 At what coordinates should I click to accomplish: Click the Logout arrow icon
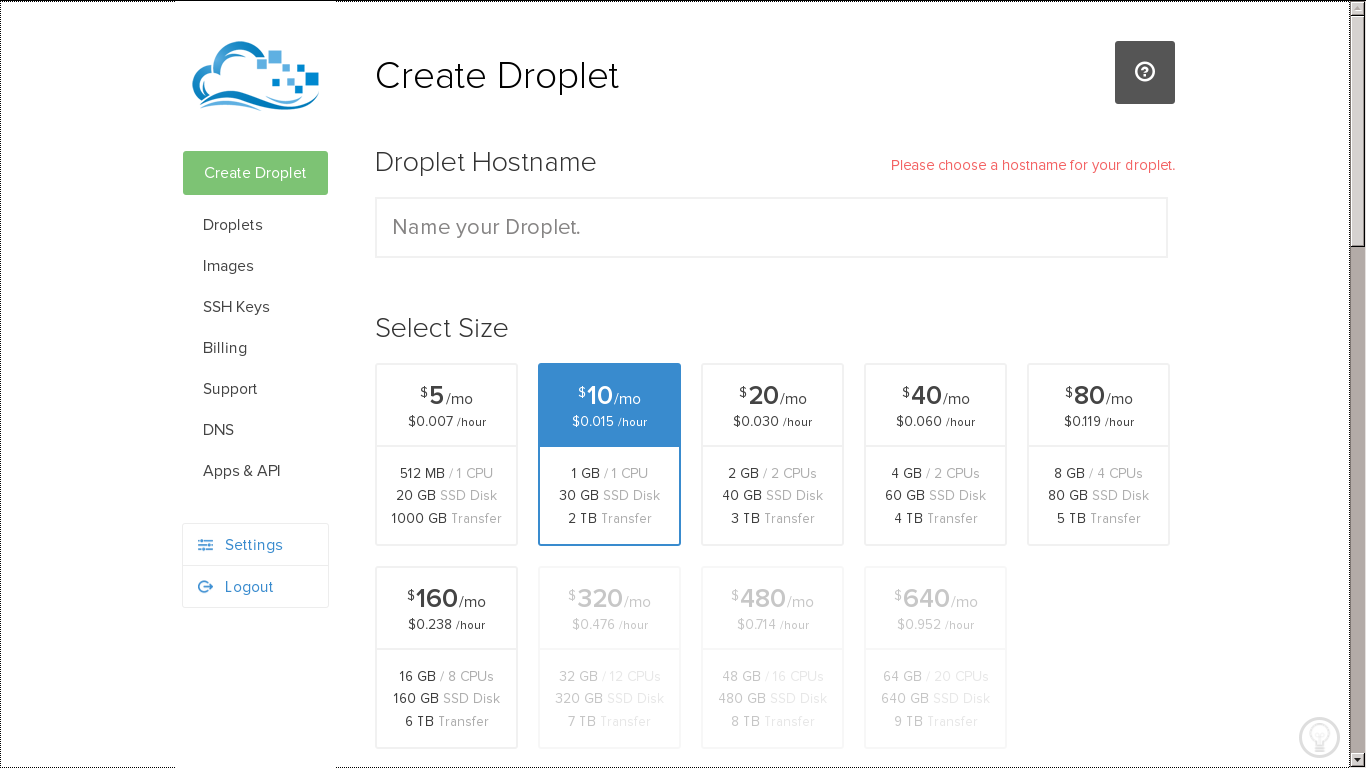tap(206, 587)
